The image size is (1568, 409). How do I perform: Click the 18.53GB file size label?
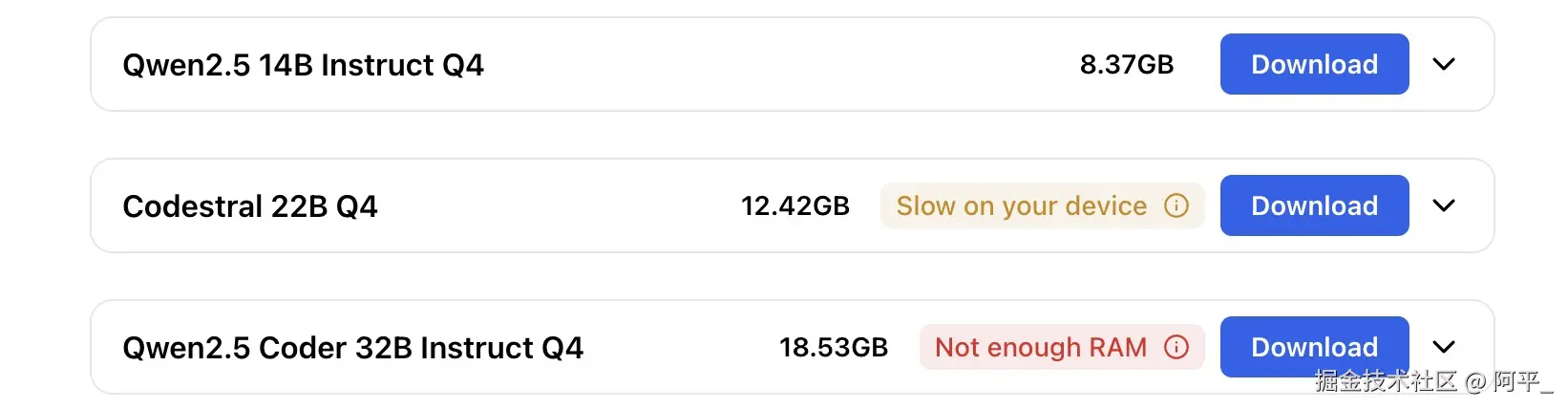tap(833, 348)
